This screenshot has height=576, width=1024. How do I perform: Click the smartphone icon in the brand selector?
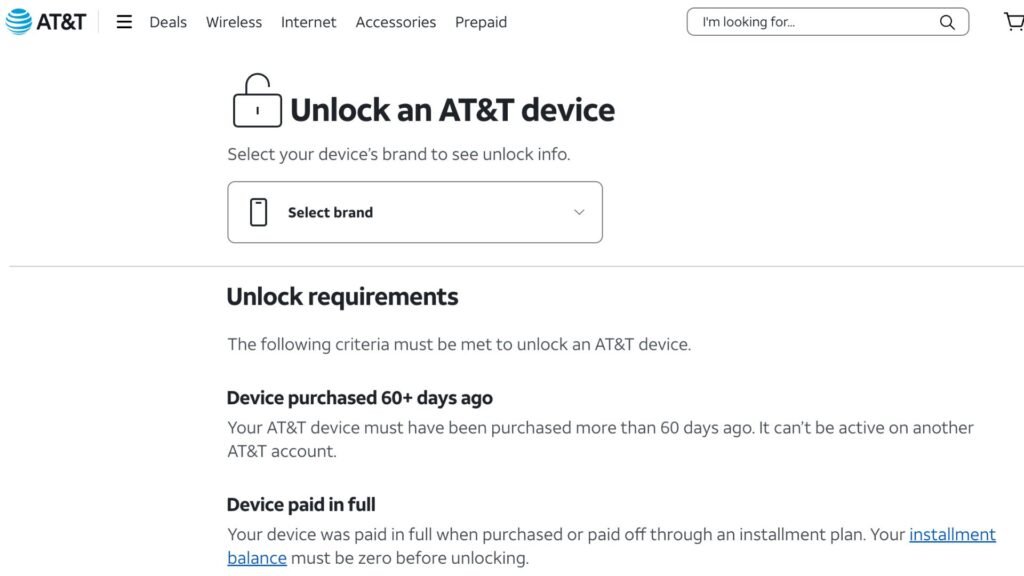point(260,211)
